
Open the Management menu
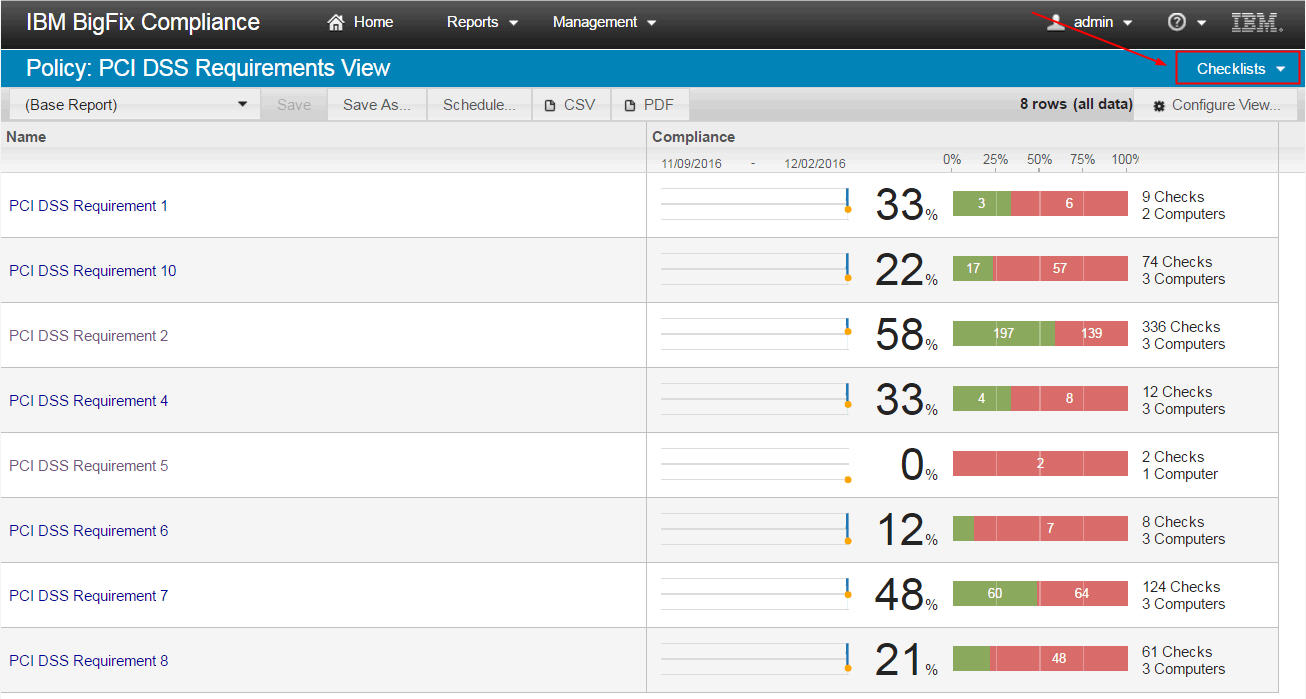[x=604, y=22]
